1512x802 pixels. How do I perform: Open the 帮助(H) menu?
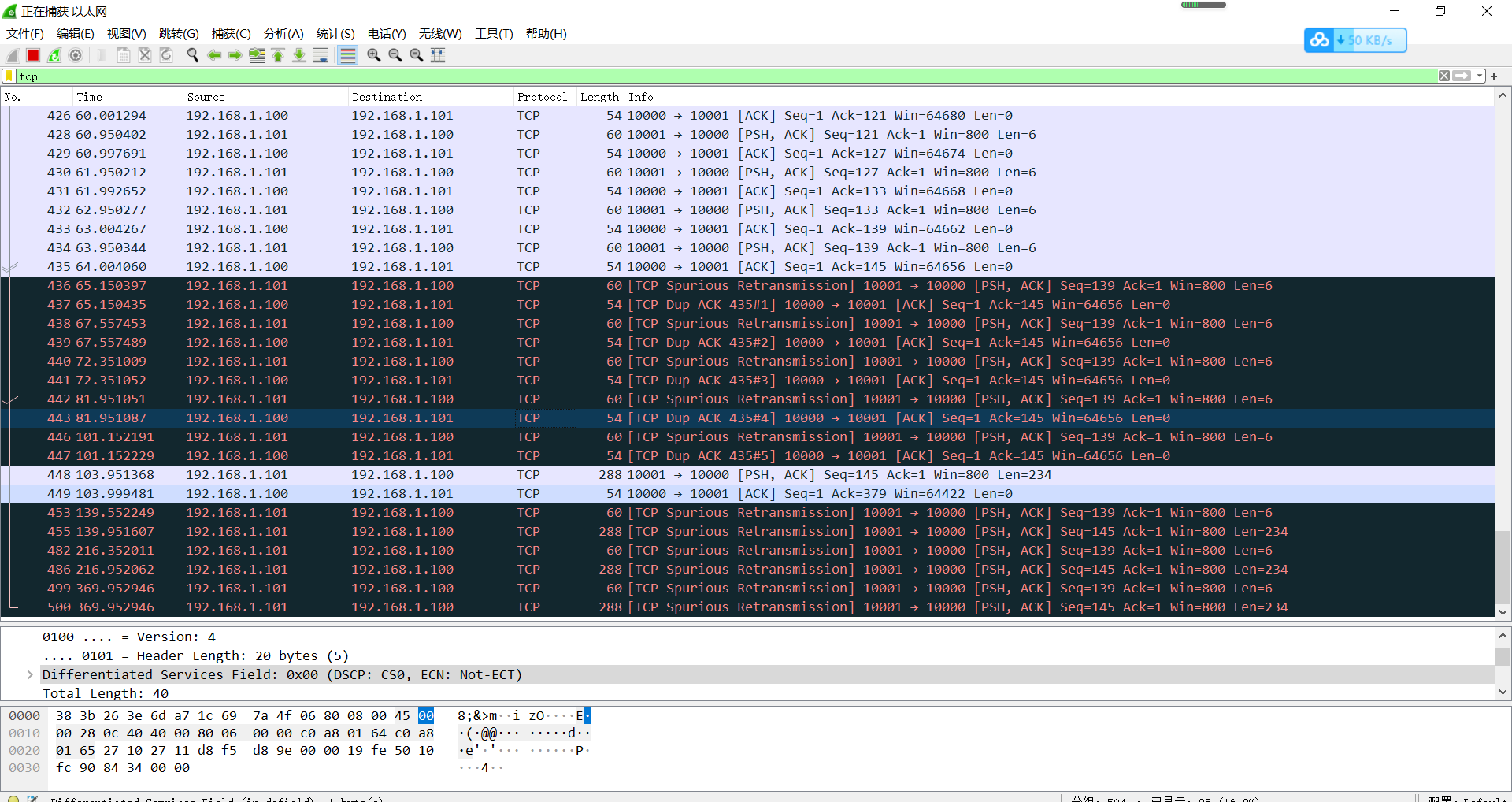[x=547, y=34]
